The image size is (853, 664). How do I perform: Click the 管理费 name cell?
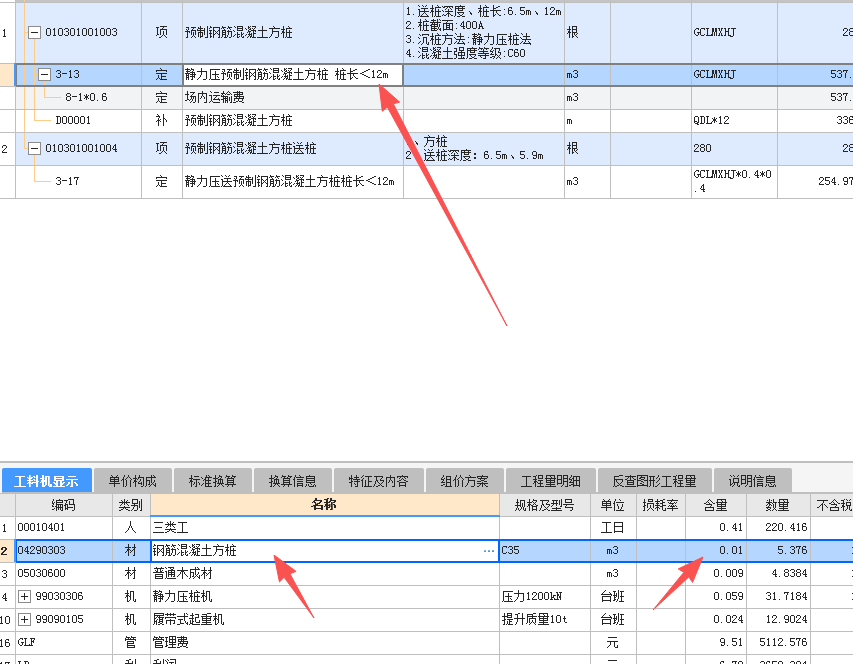point(324,642)
